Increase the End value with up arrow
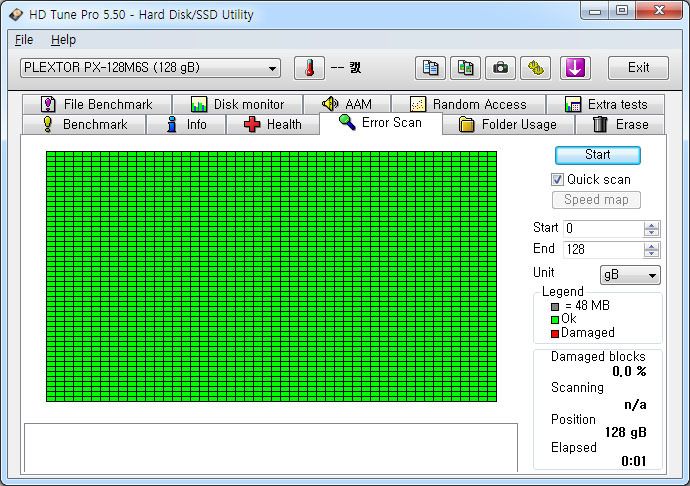 (651, 246)
